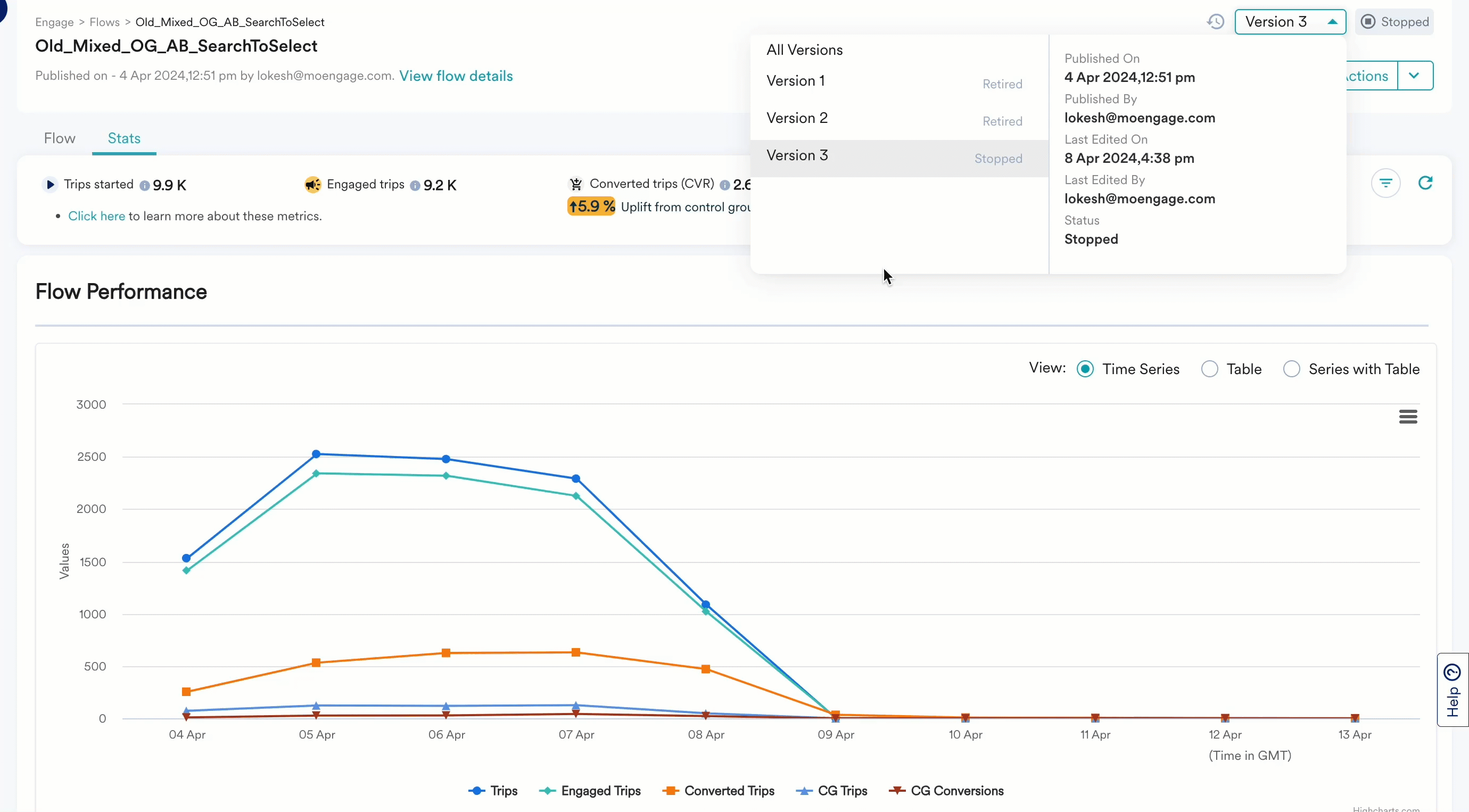This screenshot has height=812, width=1469.
Task: Select the Time Series view option
Action: coord(1086,368)
